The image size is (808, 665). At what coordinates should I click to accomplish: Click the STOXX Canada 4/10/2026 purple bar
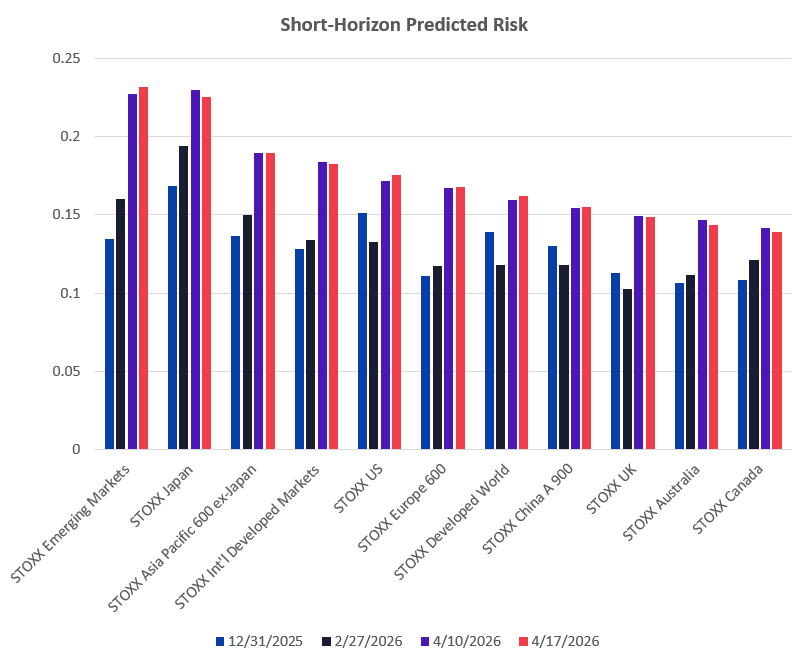765,339
